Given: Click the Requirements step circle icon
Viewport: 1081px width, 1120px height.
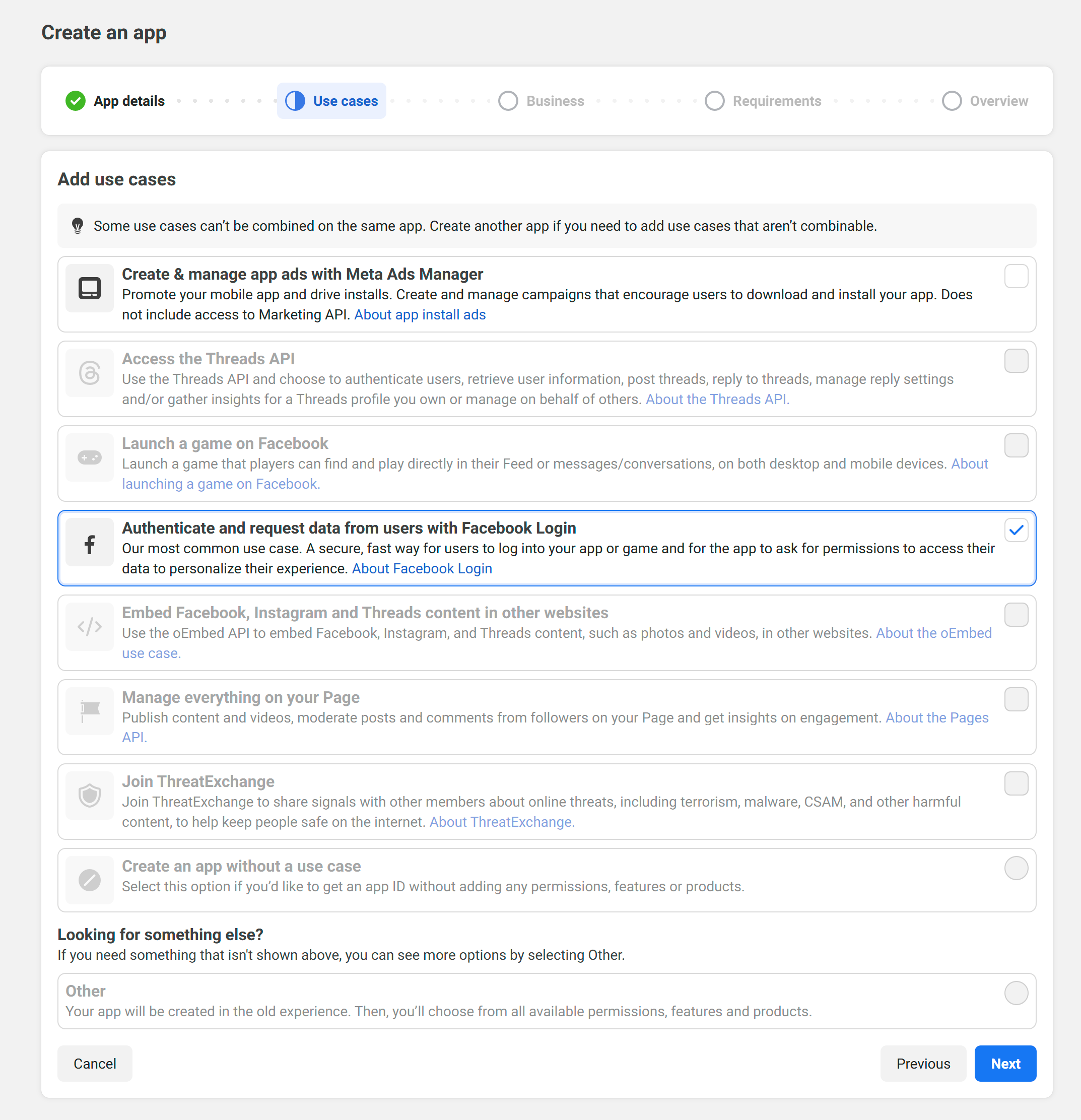Looking at the screenshot, I should pos(714,101).
